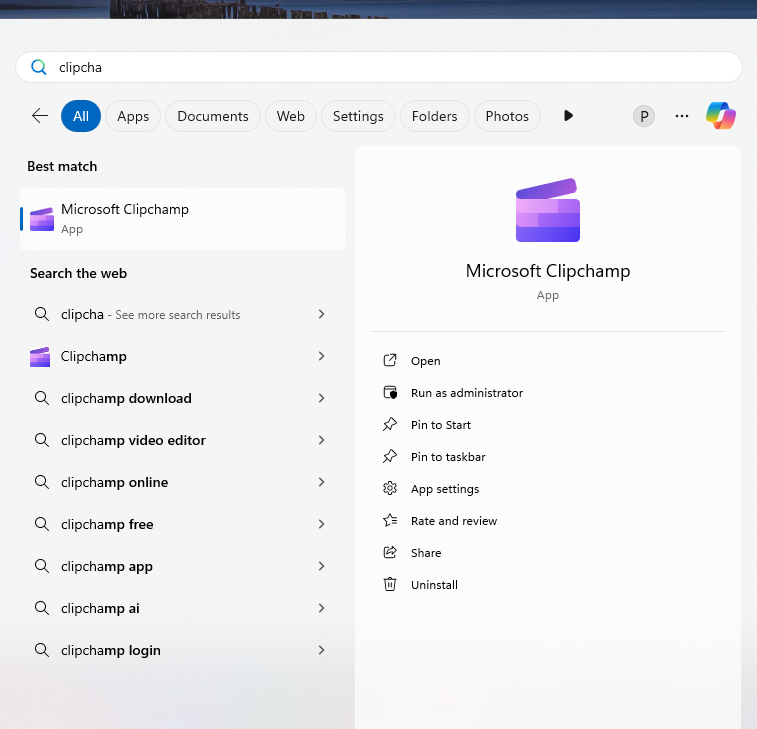
Task: Choose Pin to Start
Action: (441, 425)
